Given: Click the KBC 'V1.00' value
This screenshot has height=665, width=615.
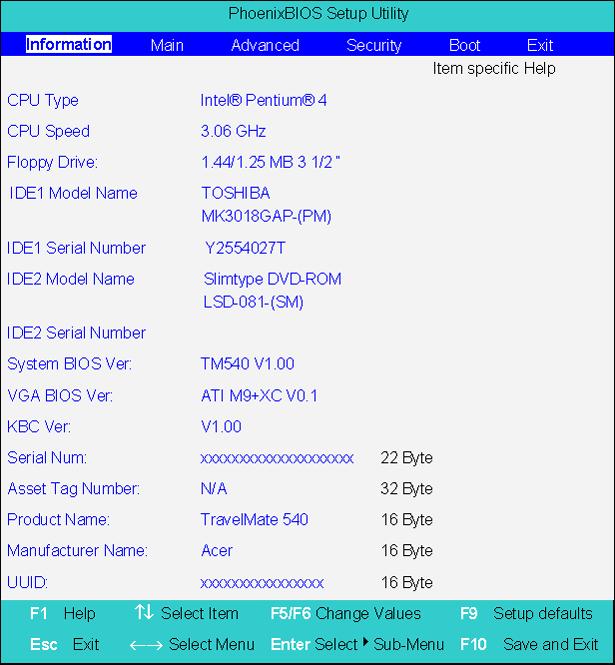Looking at the screenshot, I should (x=221, y=426).
